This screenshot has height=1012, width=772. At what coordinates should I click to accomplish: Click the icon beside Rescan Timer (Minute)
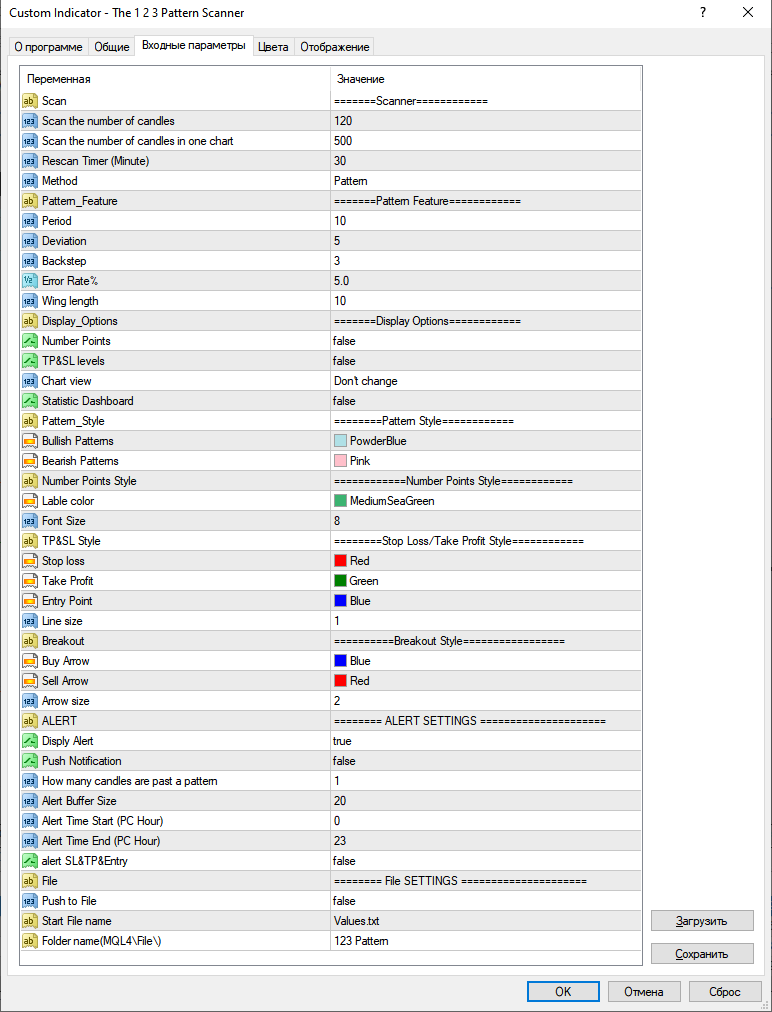tap(30, 161)
